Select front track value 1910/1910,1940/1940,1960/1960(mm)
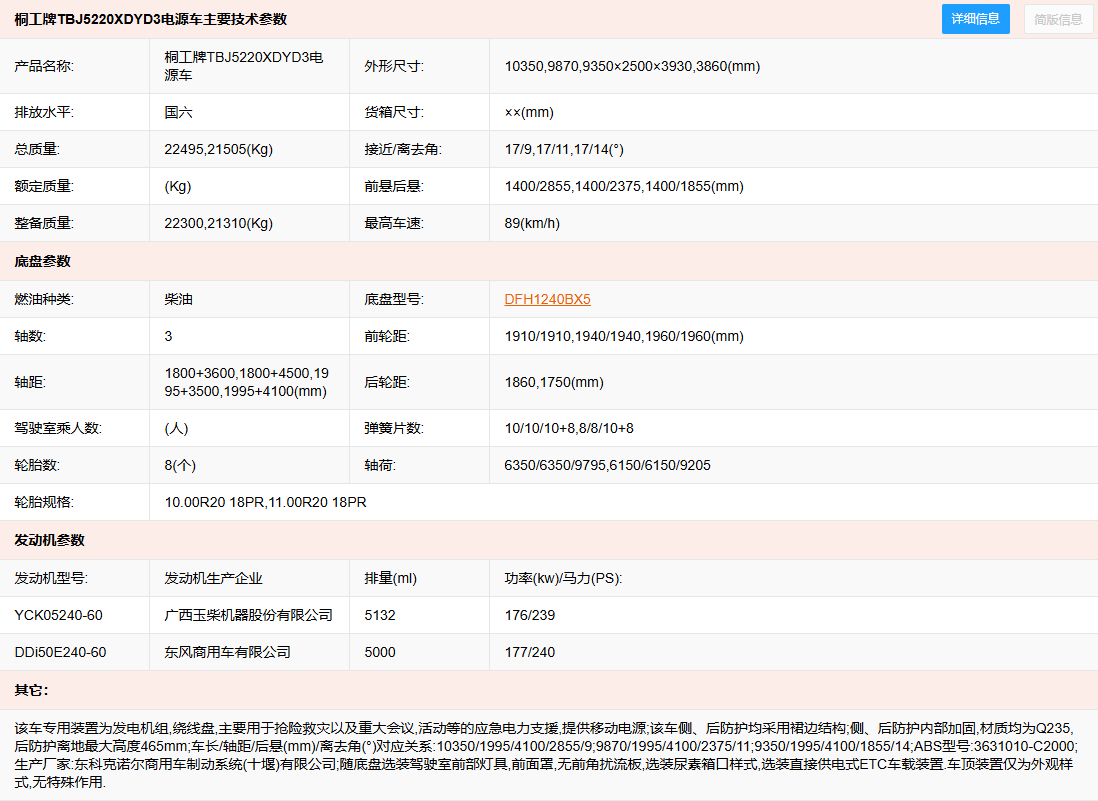This screenshot has height=801, width=1098. (624, 336)
